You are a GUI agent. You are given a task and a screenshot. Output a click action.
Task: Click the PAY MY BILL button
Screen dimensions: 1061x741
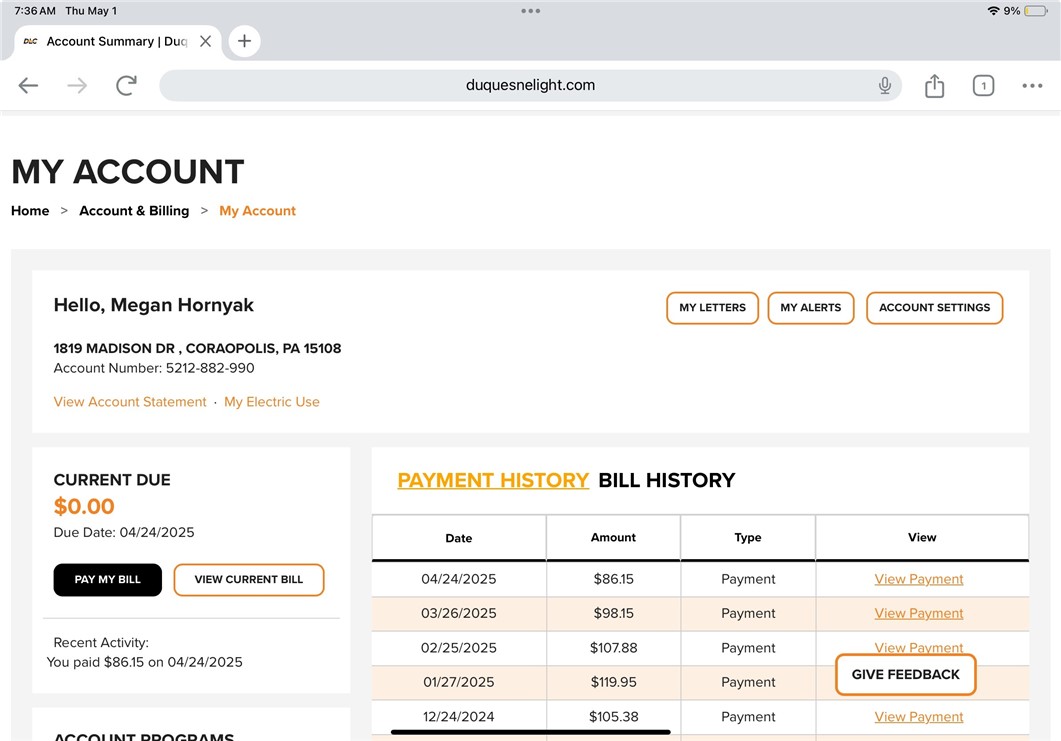[108, 580]
